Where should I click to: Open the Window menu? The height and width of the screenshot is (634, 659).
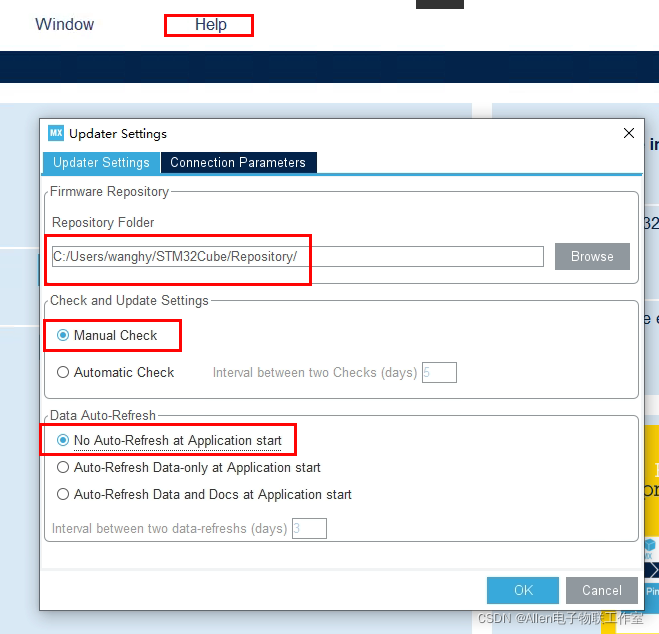[x=65, y=24]
